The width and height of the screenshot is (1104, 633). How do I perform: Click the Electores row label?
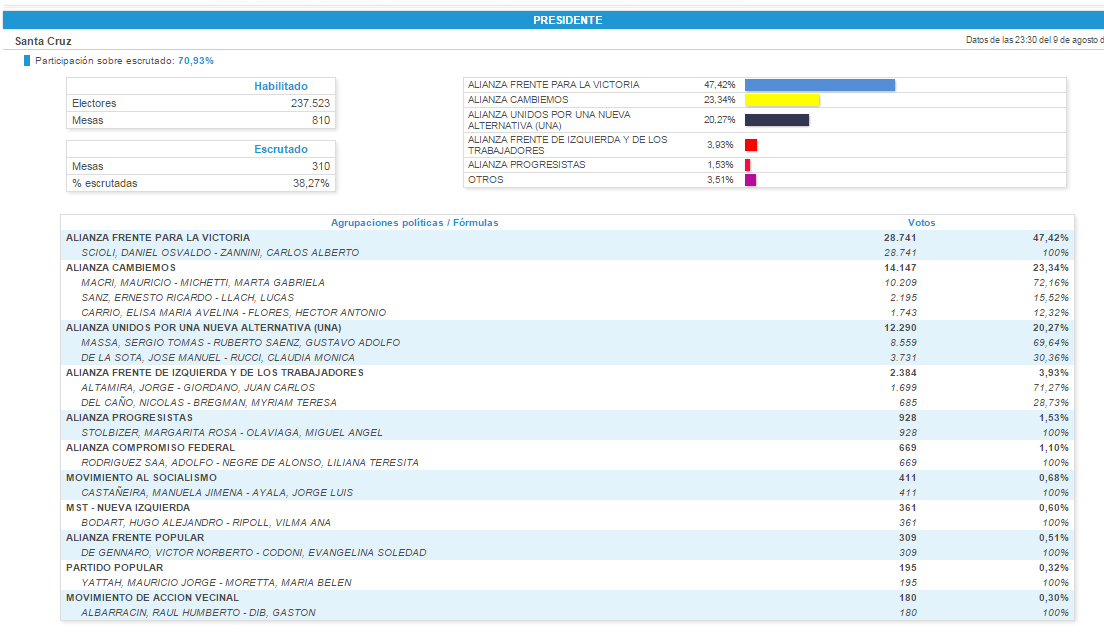click(x=94, y=103)
